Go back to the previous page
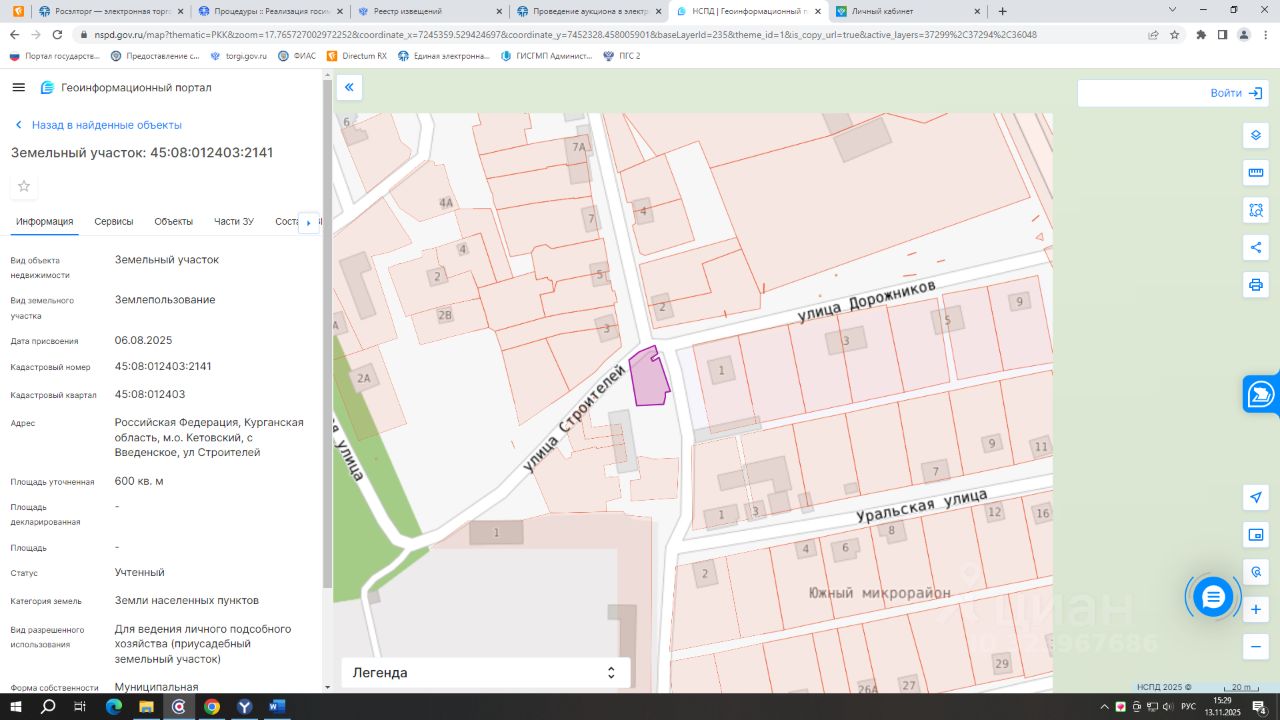This screenshot has height=720, width=1280. pyautogui.click(x=15, y=34)
